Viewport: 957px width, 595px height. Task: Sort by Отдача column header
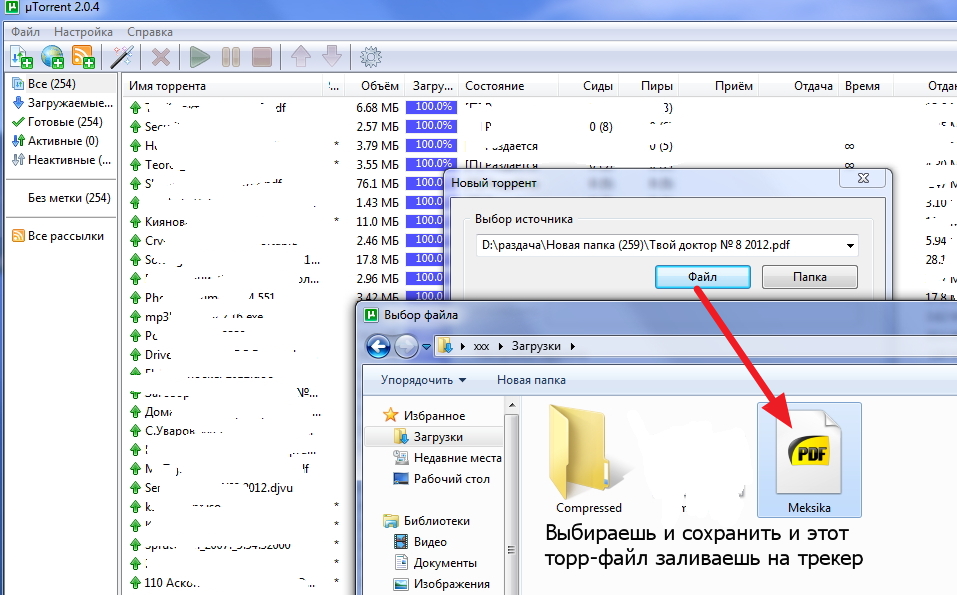point(813,86)
